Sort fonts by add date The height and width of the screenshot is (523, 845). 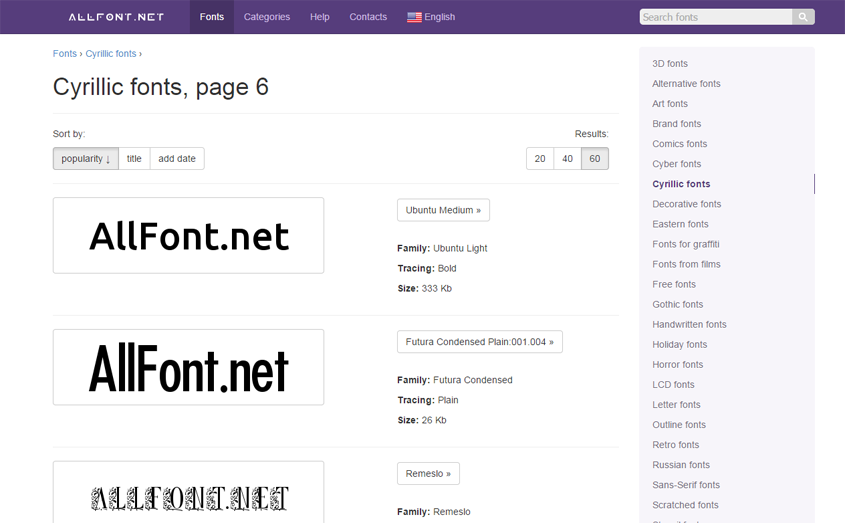(177, 159)
